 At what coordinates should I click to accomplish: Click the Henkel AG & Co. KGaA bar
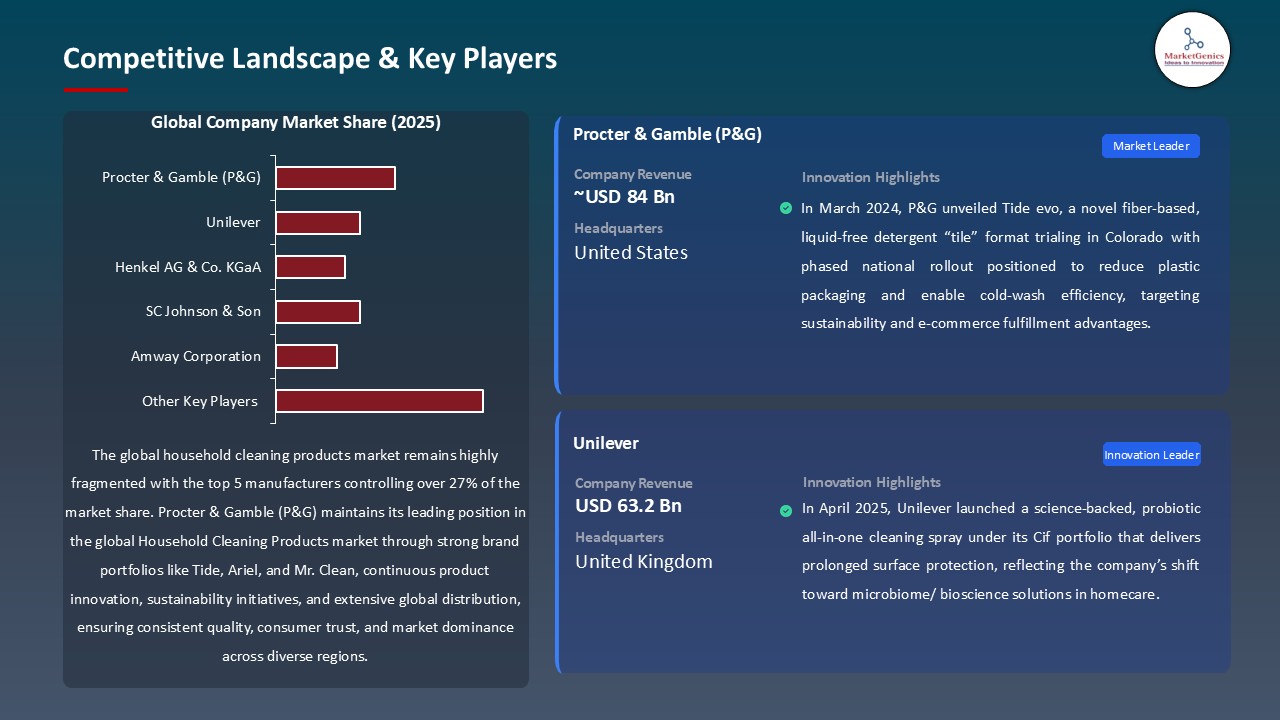click(311, 266)
